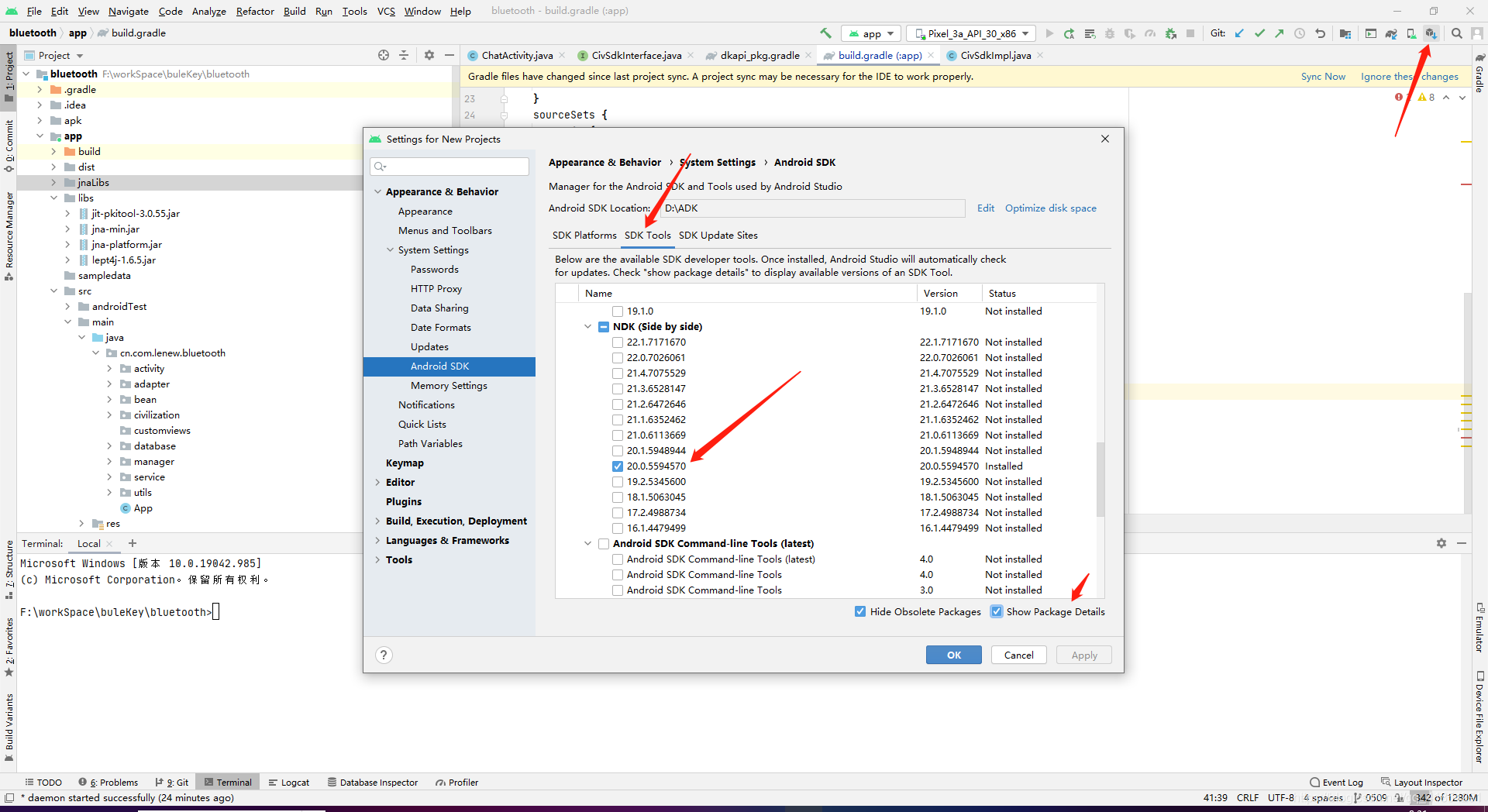This screenshot has height=812, width=1488.
Task: Open the AVD Manager toolbar icon
Action: coord(1411,33)
